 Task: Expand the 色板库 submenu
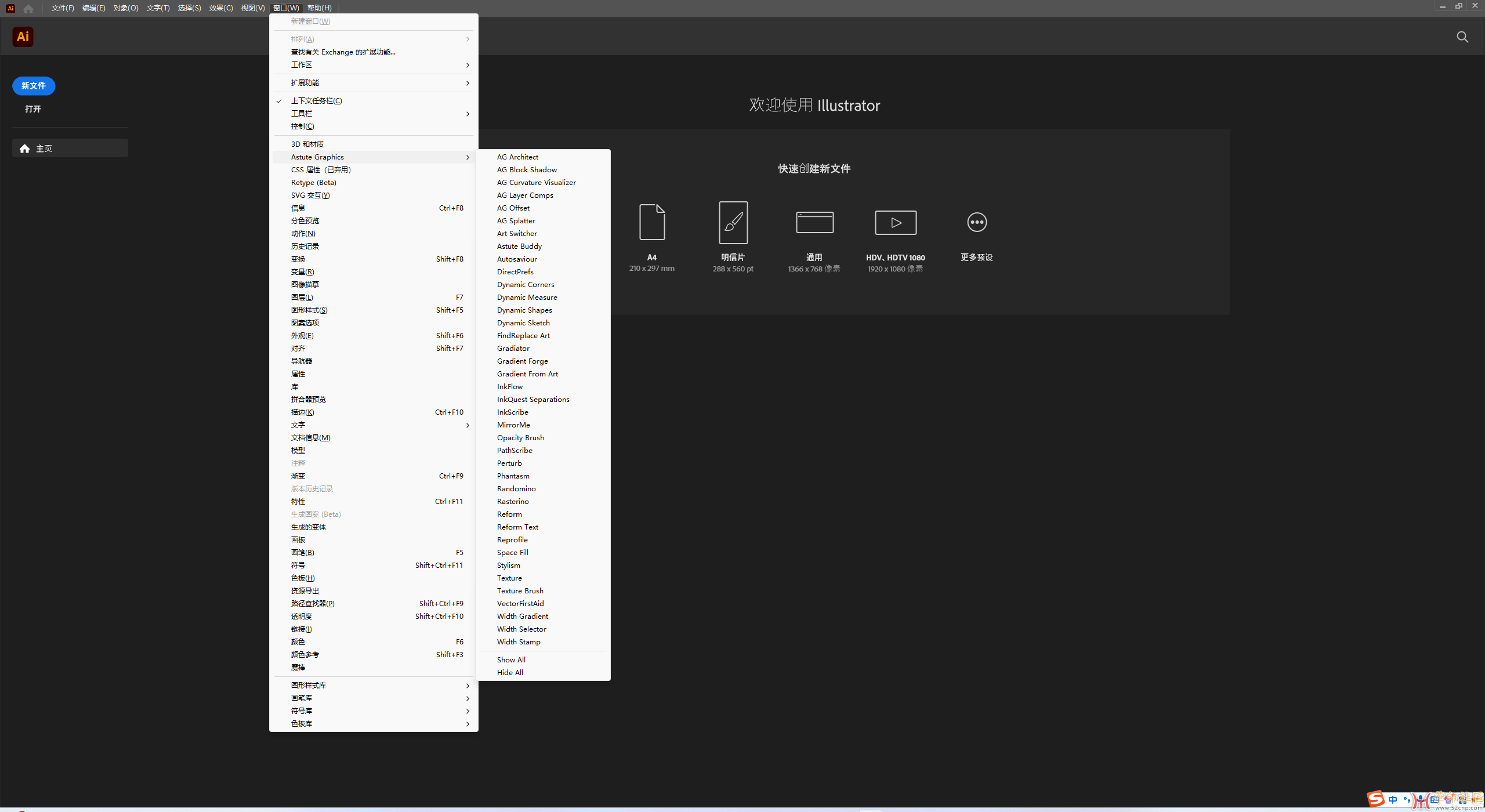[x=374, y=724]
